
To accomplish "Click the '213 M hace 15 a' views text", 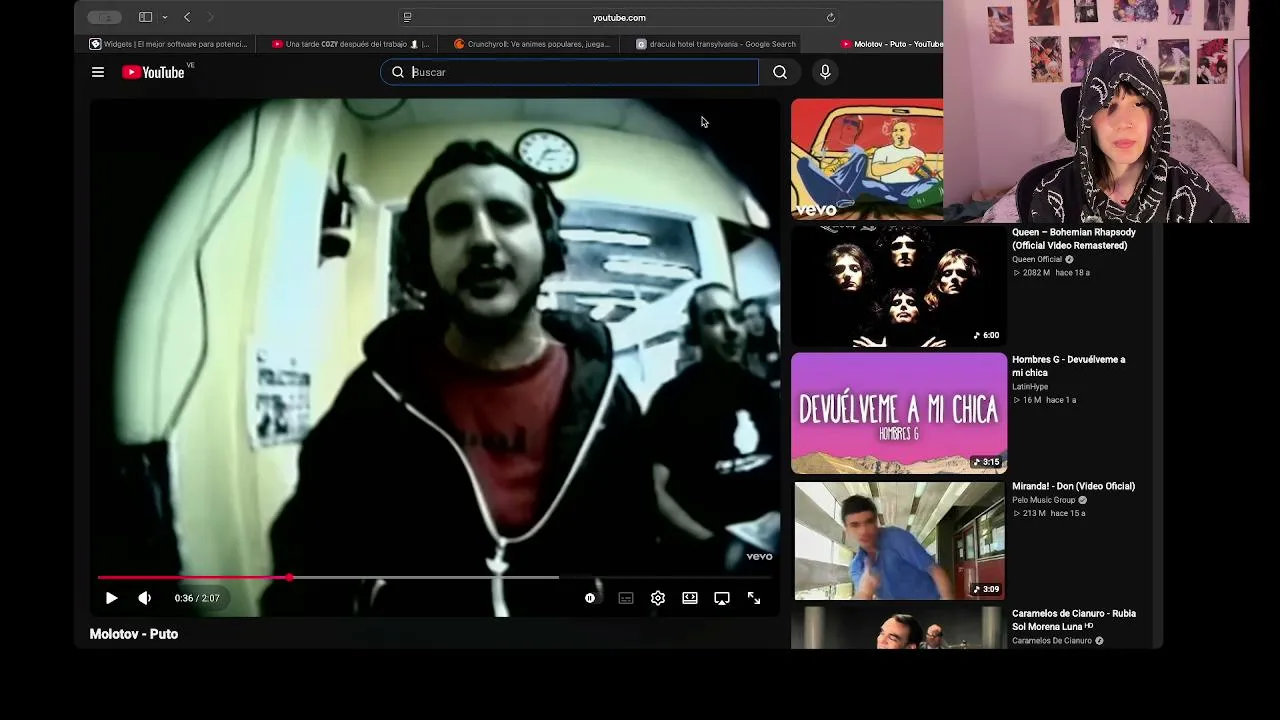I will pos(1050,513).
